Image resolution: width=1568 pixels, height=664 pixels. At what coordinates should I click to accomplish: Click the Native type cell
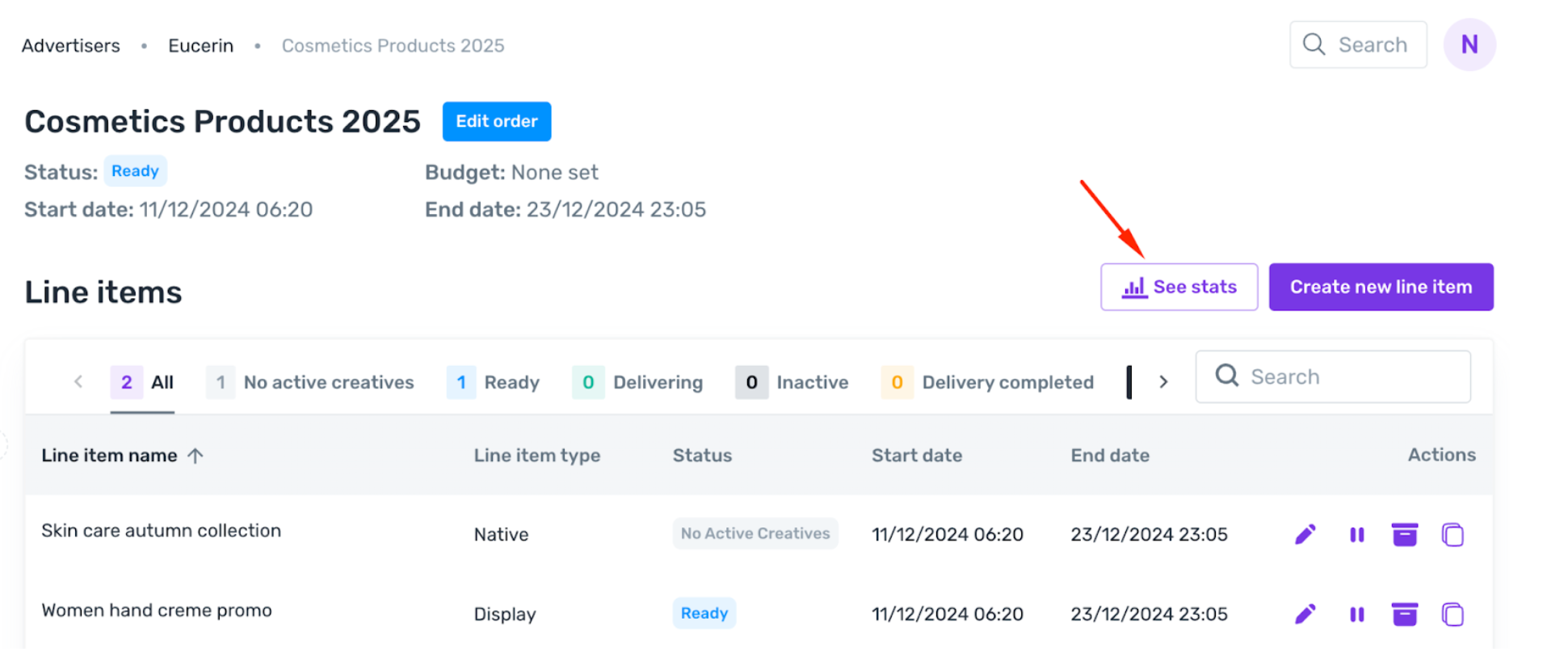pos(502,535)
